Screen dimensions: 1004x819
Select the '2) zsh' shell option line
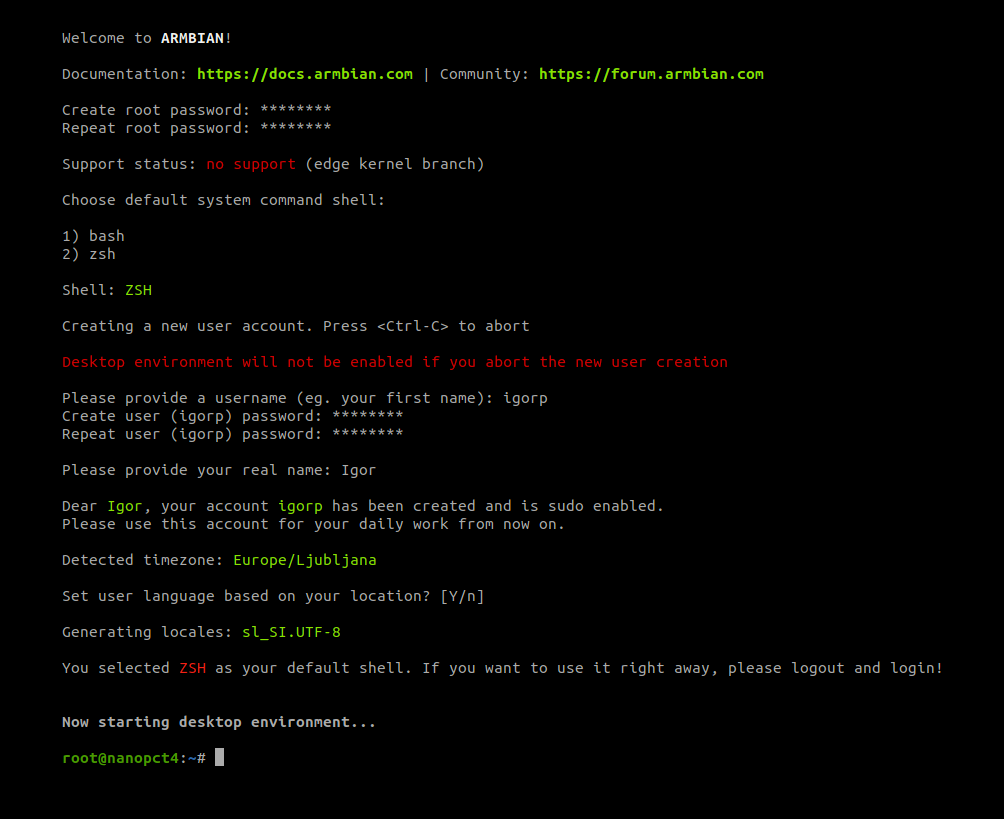click(x=89, y=254)
